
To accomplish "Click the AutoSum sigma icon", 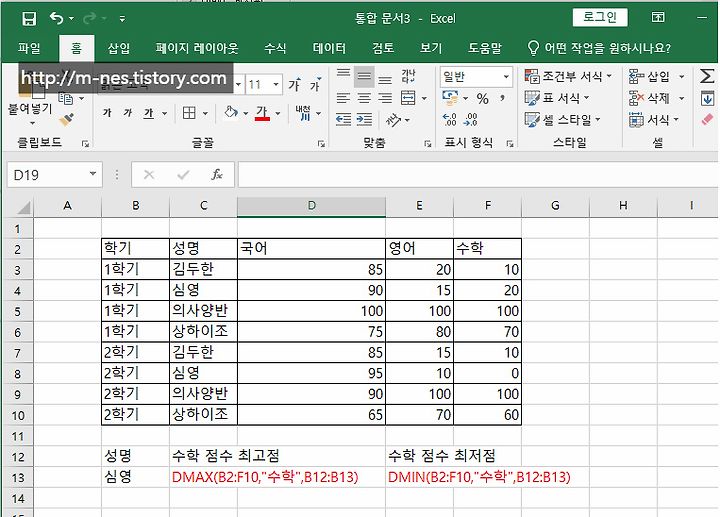I will (707, 76).
